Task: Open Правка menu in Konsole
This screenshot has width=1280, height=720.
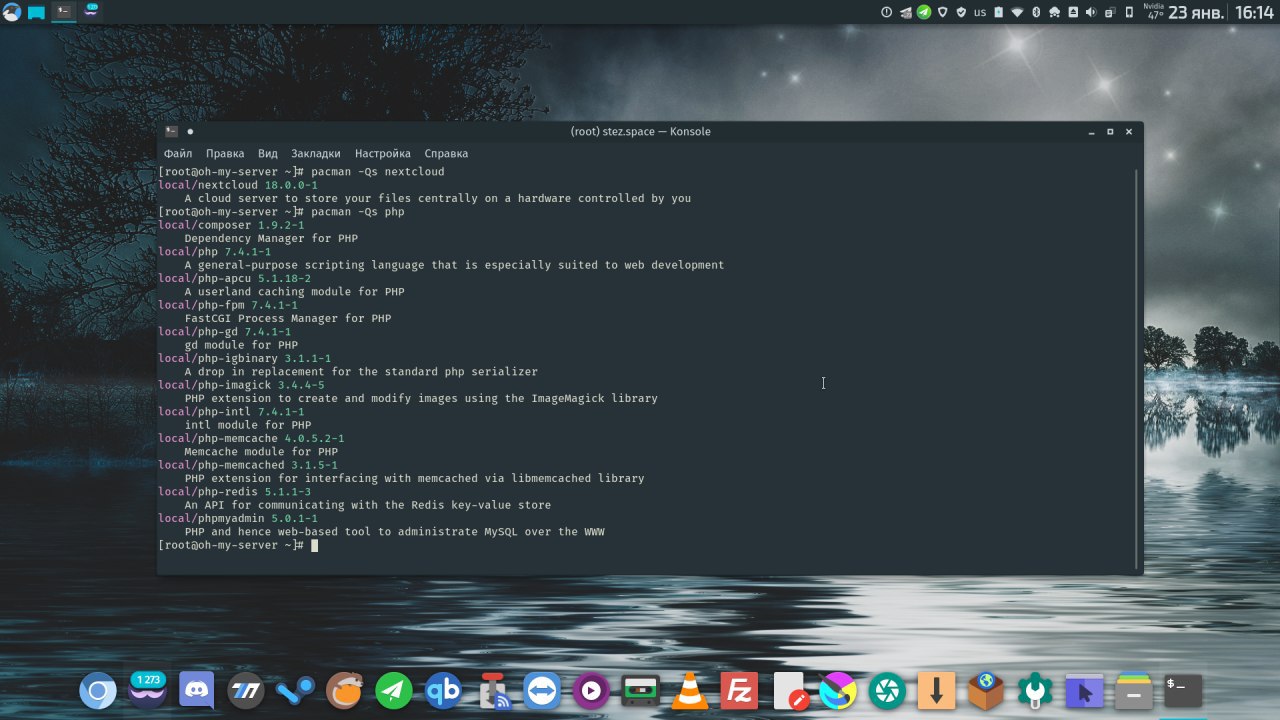Action: point(225,154)
